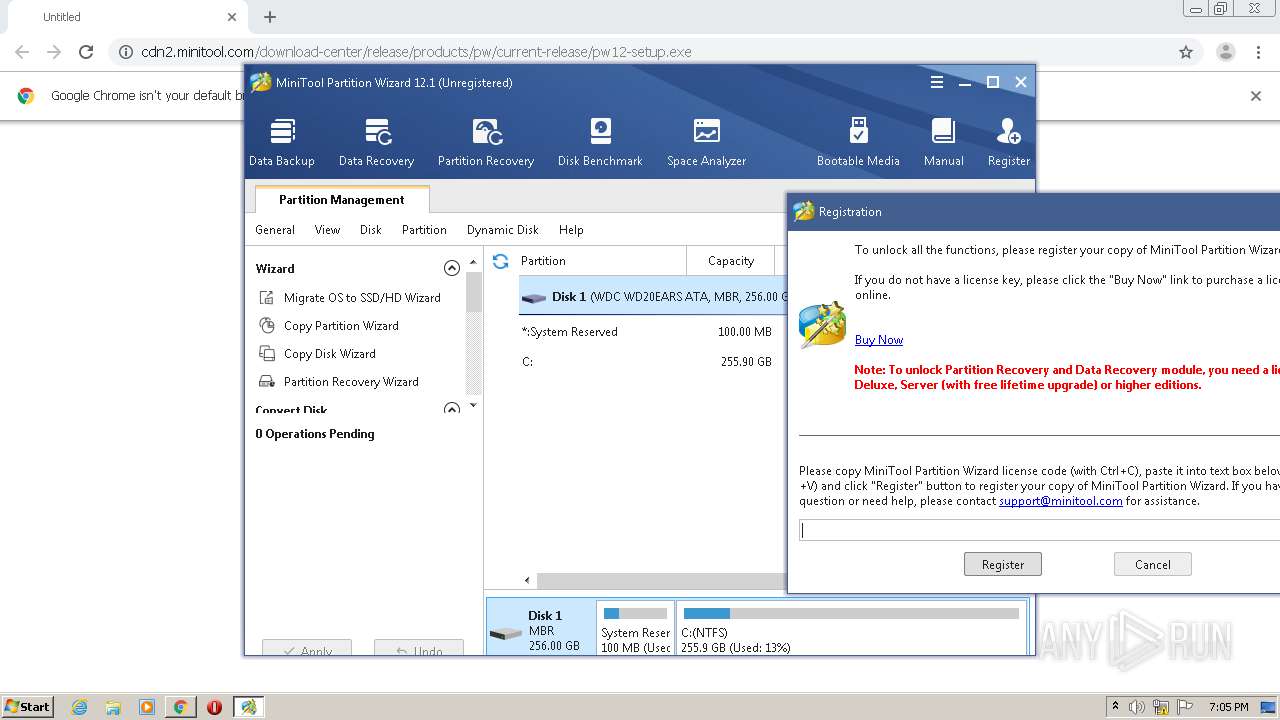Viewport: 1280px width, 720px height.
Task: Open the Space Analyzer
Action: coord(706,142)
